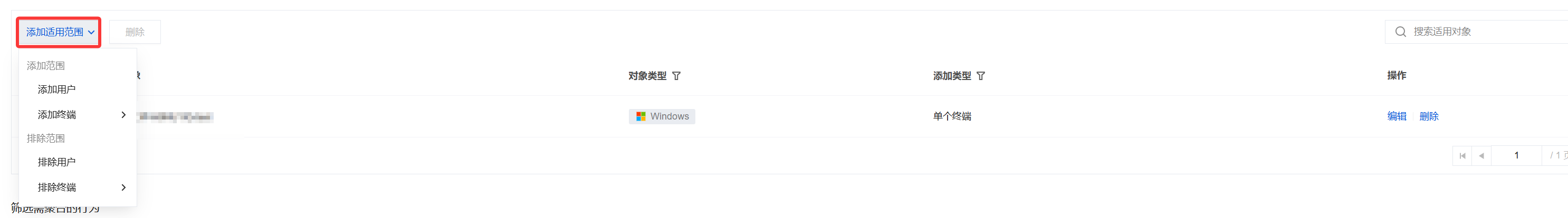Jump to the first page with the pagination icon
Viewport: 1568px width, 218px height.
click(1462, 156)
